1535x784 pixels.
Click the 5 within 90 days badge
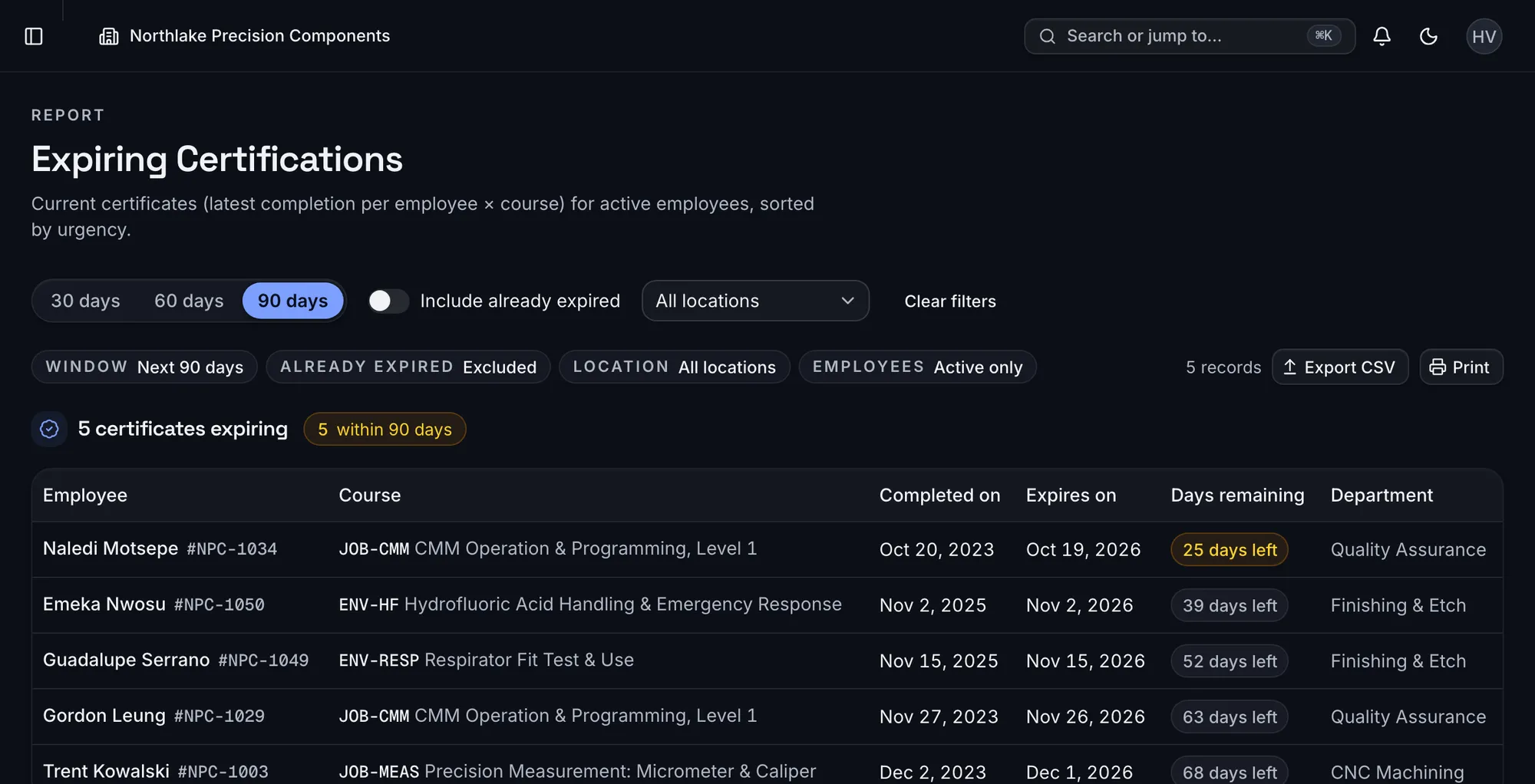385,429
